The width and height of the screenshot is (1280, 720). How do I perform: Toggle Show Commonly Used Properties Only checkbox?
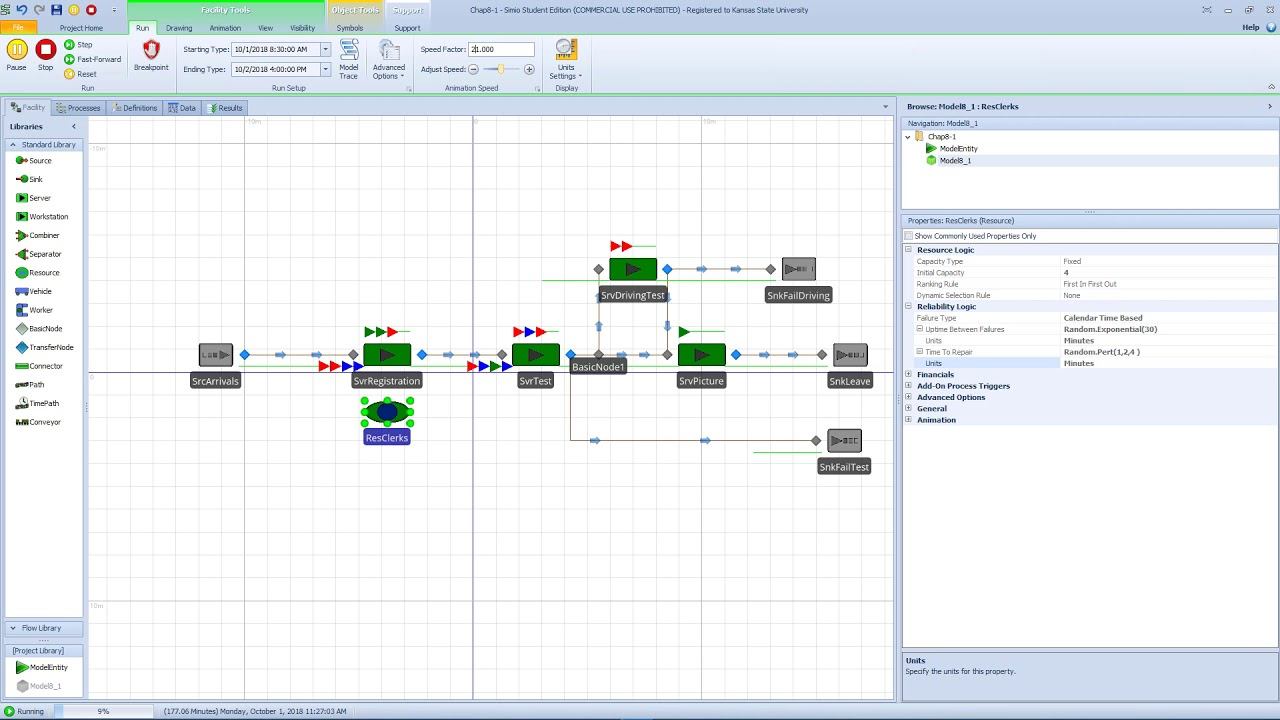coord(910,236)
